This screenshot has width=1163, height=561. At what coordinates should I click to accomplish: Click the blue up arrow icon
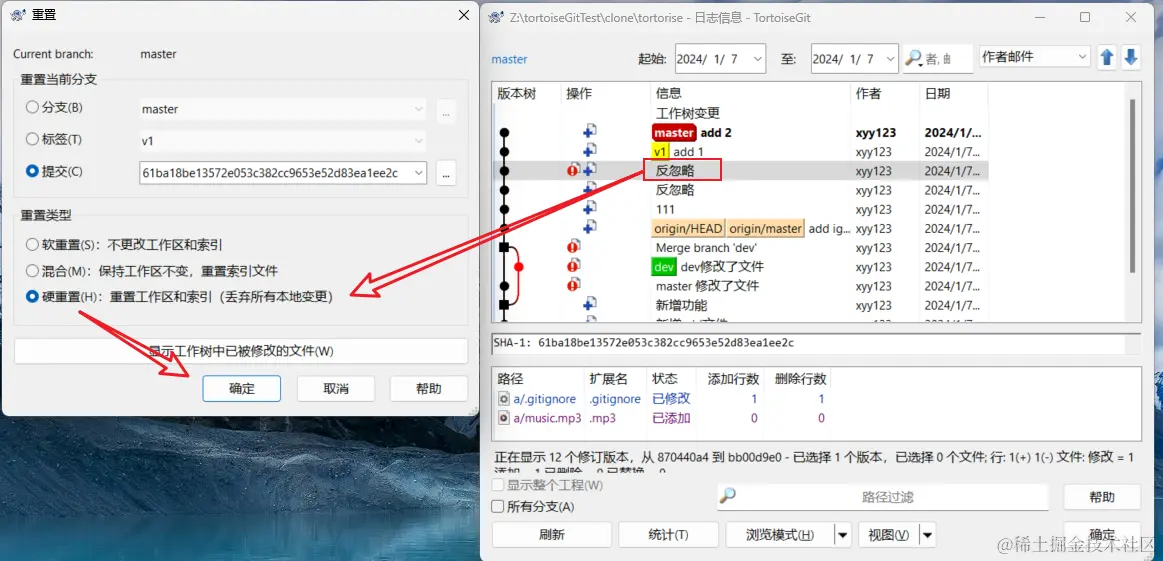1107,57
